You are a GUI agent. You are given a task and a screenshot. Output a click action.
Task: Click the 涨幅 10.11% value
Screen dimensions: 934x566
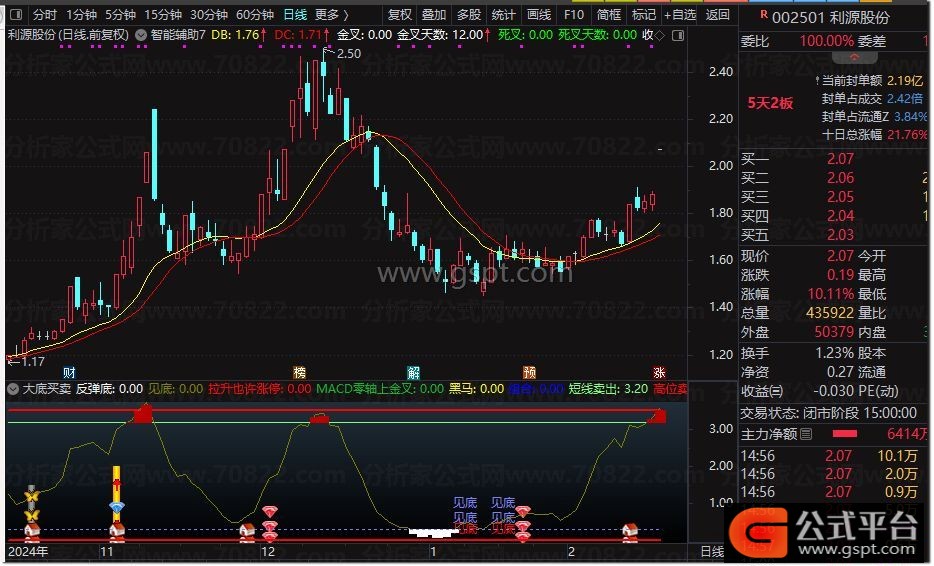(x=830, y=294)
